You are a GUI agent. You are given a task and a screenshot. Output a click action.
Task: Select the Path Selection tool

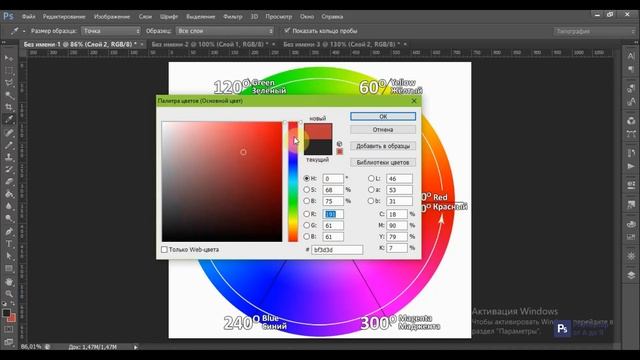click(x=9, y=256)
